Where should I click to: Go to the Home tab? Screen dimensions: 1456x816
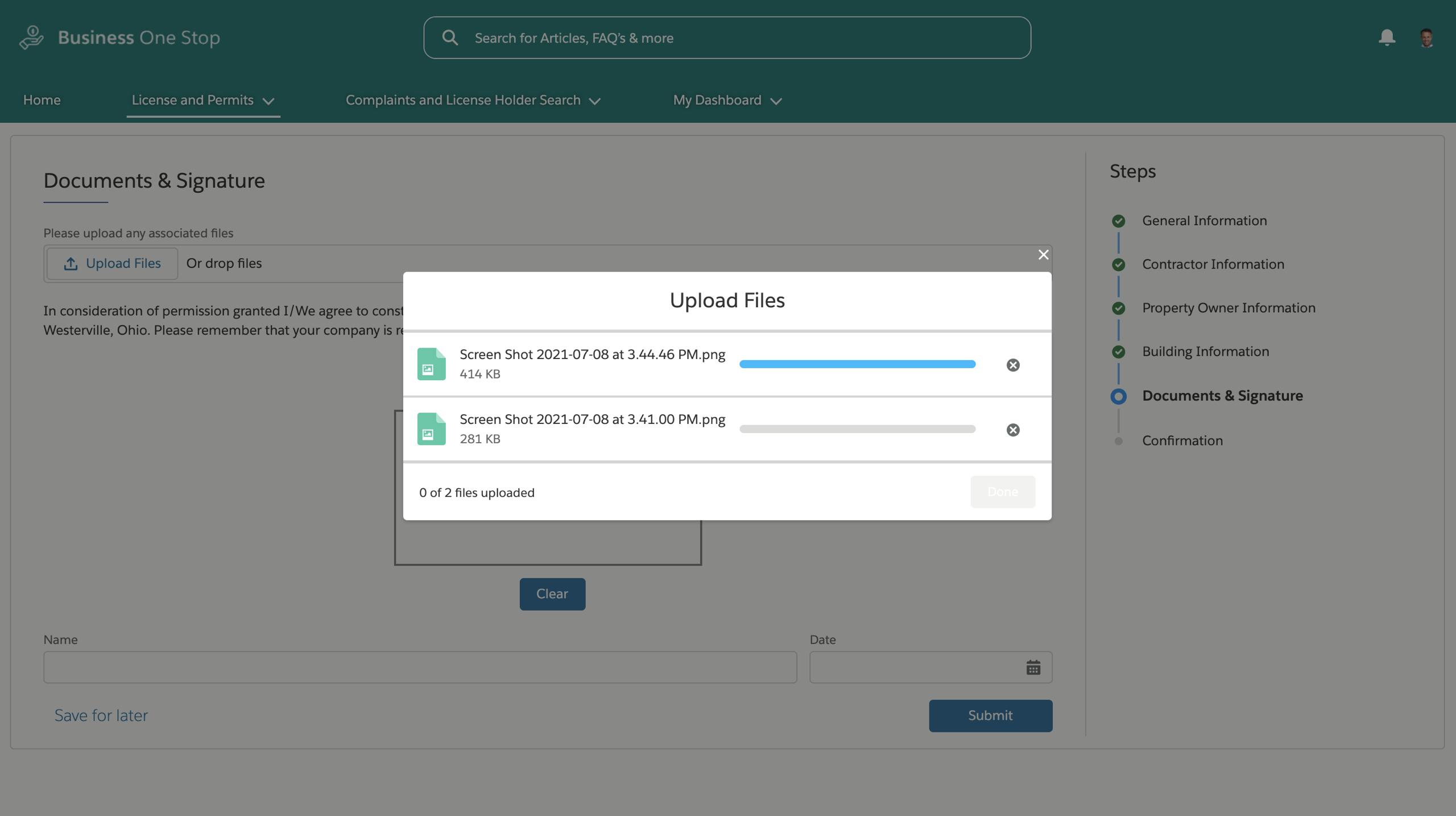click(x=42, y=100)
